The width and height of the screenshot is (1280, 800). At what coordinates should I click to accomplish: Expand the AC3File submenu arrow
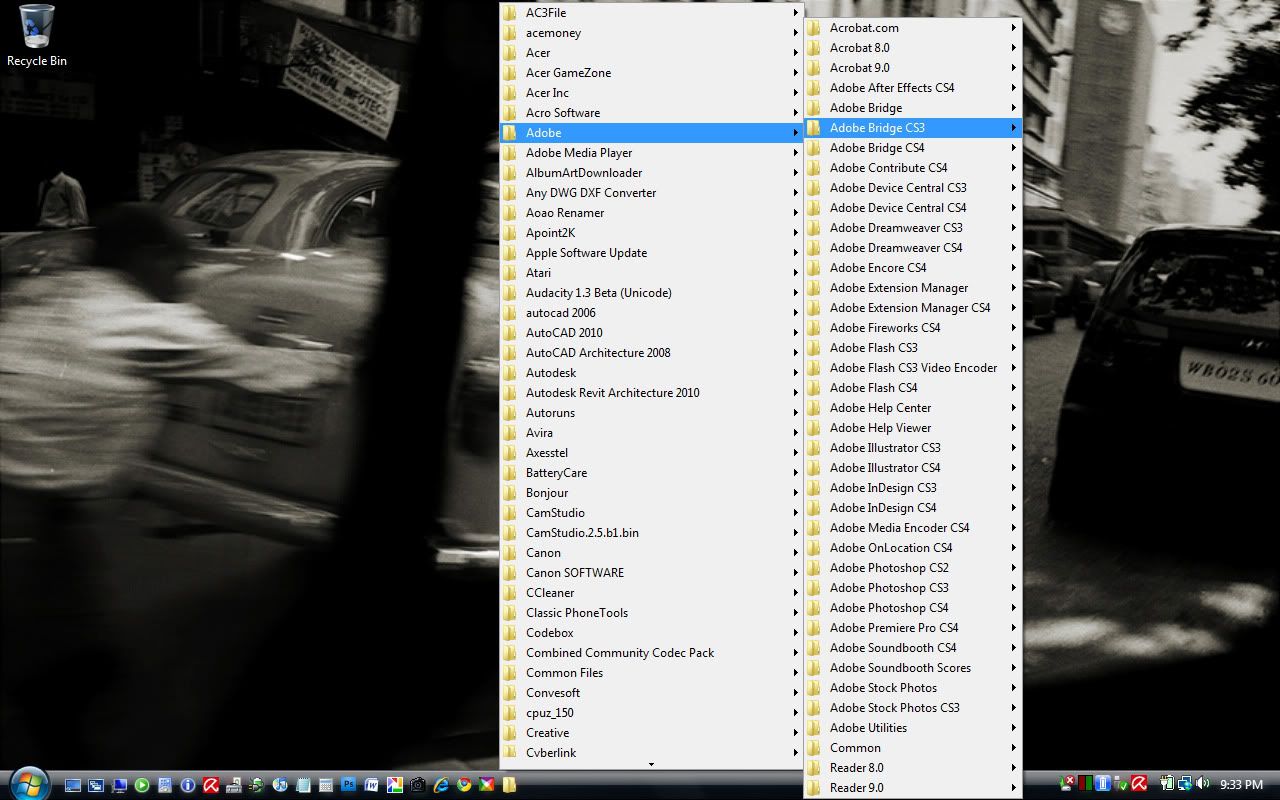tap(796, 13)
